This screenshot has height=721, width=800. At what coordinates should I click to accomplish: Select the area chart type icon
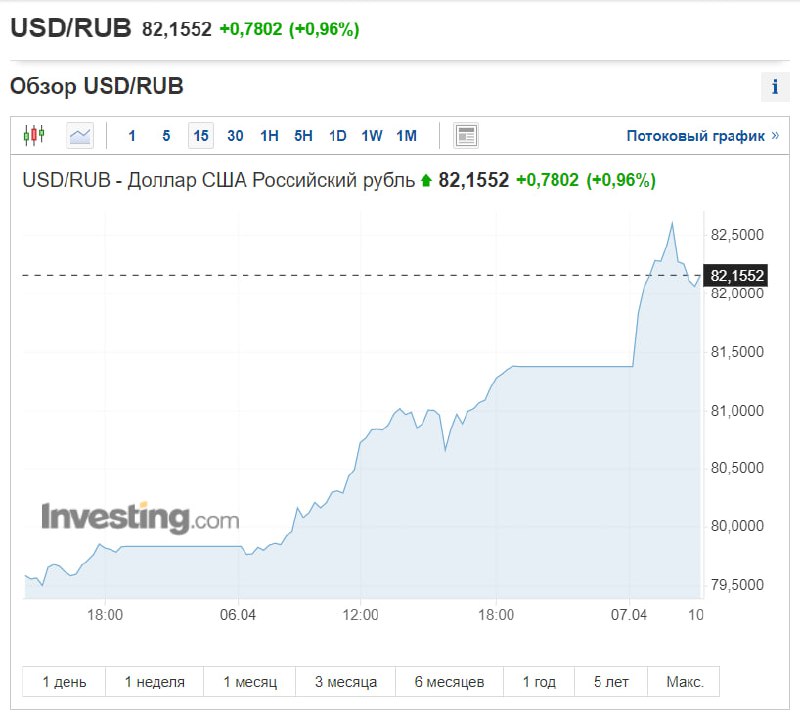pyautogui.click(x=80, y=135)
